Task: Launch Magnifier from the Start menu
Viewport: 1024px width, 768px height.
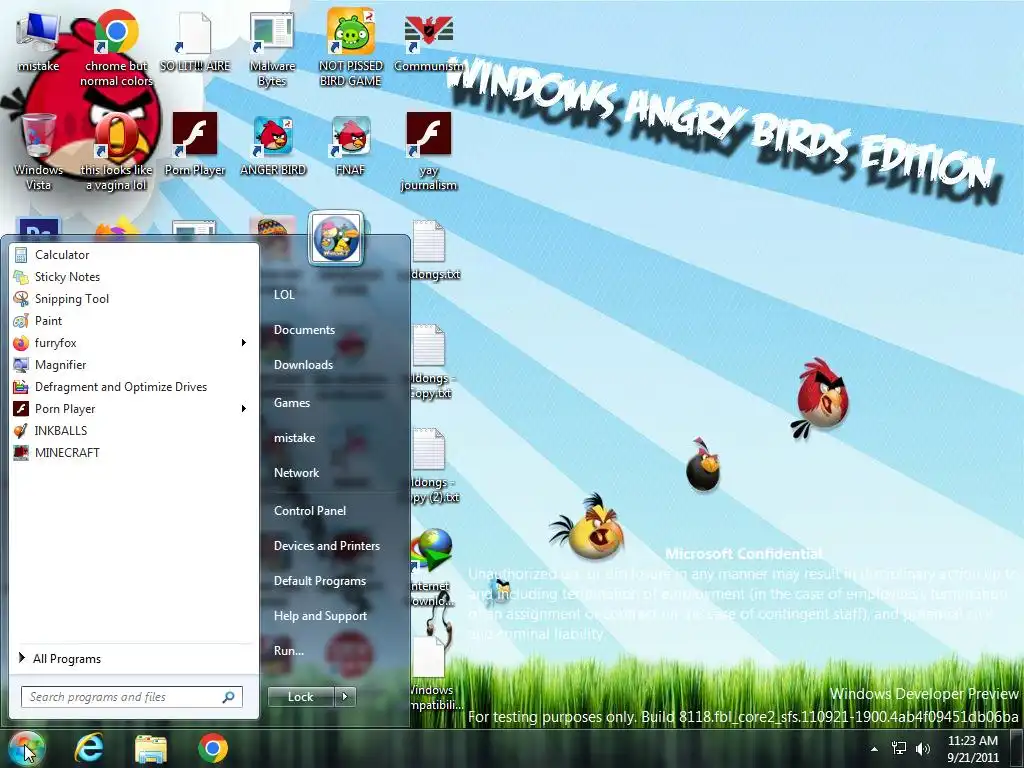Action: coord(134,364)
